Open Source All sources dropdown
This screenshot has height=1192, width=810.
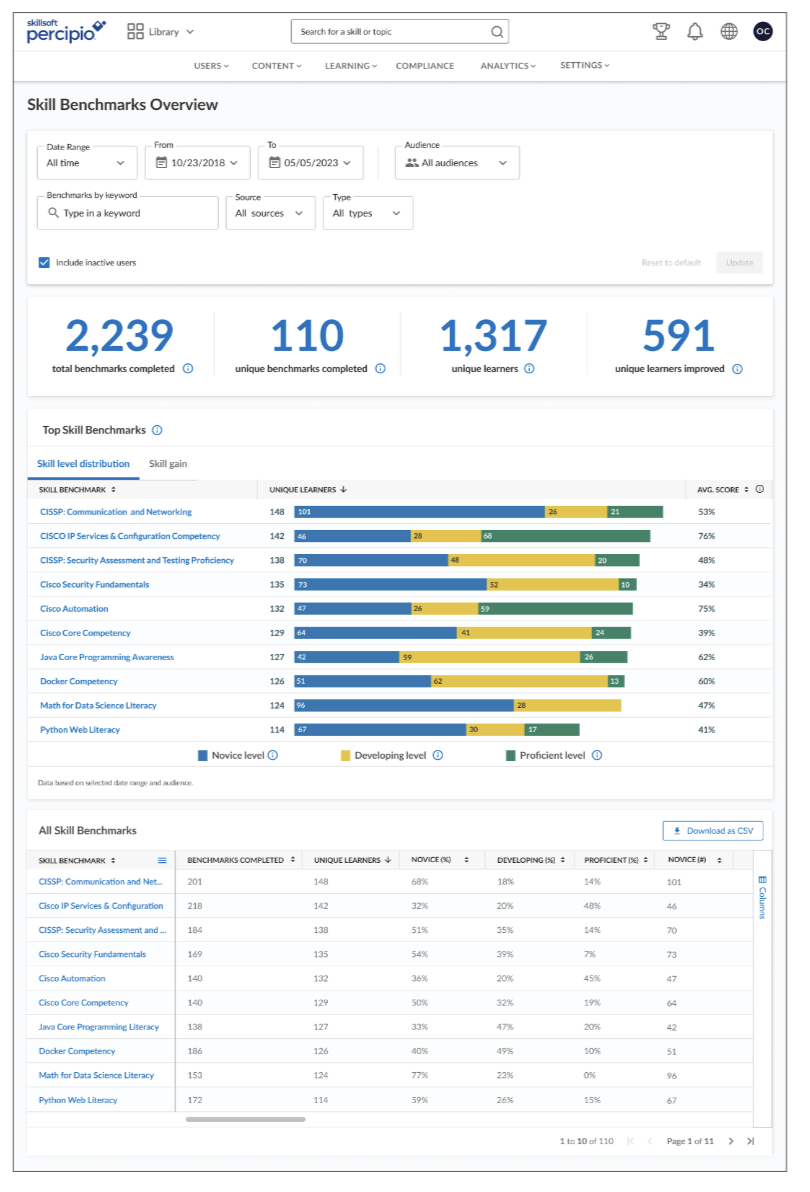coord(270,213)
